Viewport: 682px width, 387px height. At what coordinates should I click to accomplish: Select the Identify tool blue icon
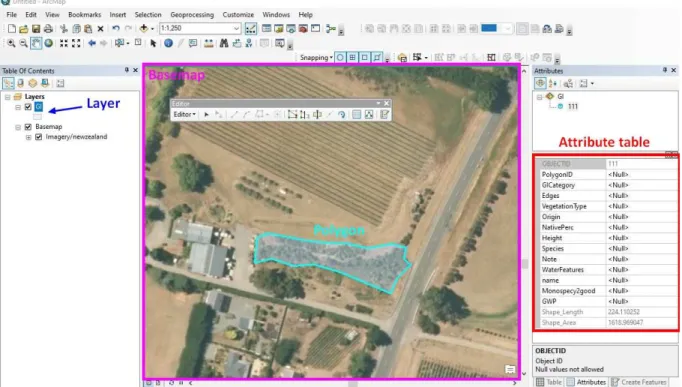click(168, 43)
